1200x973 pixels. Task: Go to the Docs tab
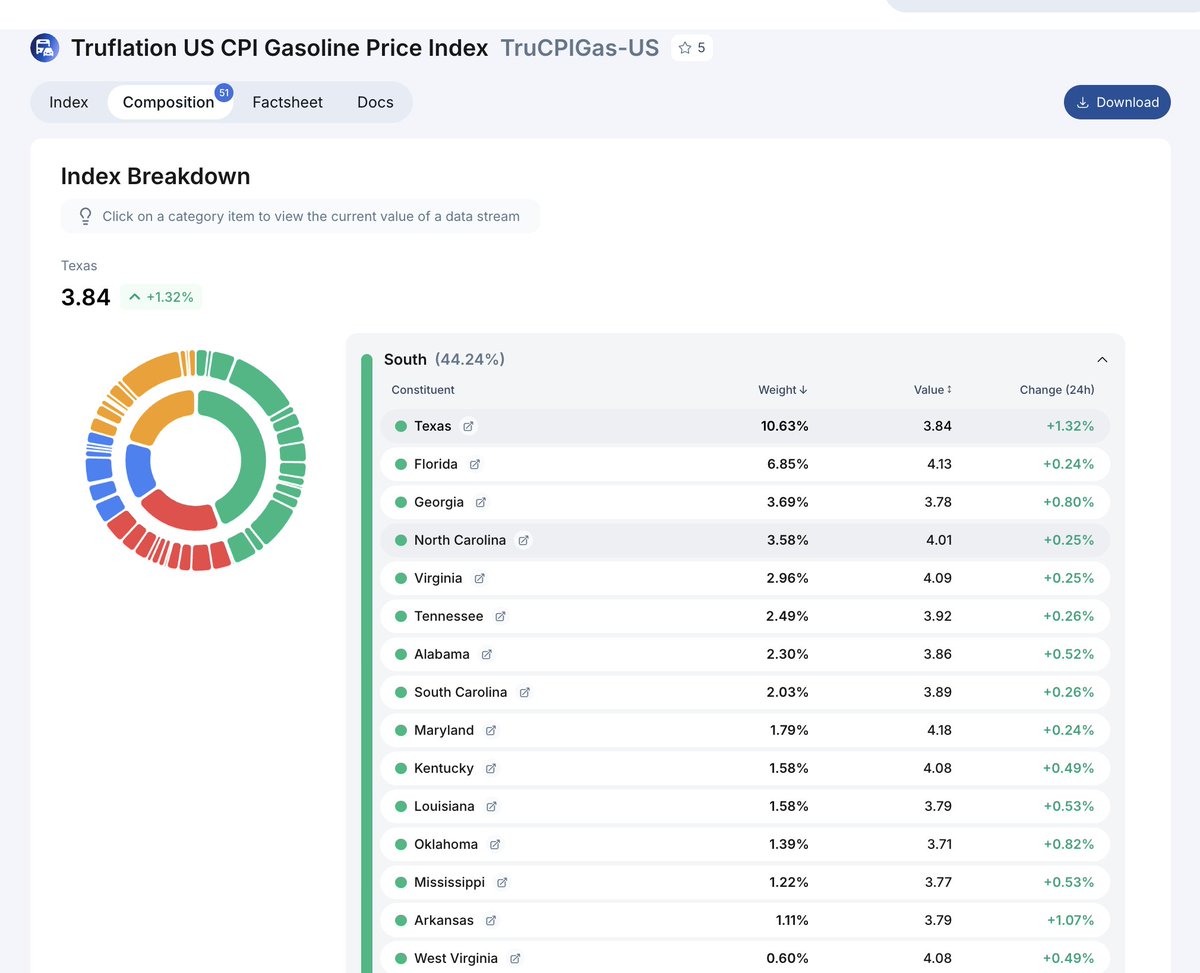point(375,102)
